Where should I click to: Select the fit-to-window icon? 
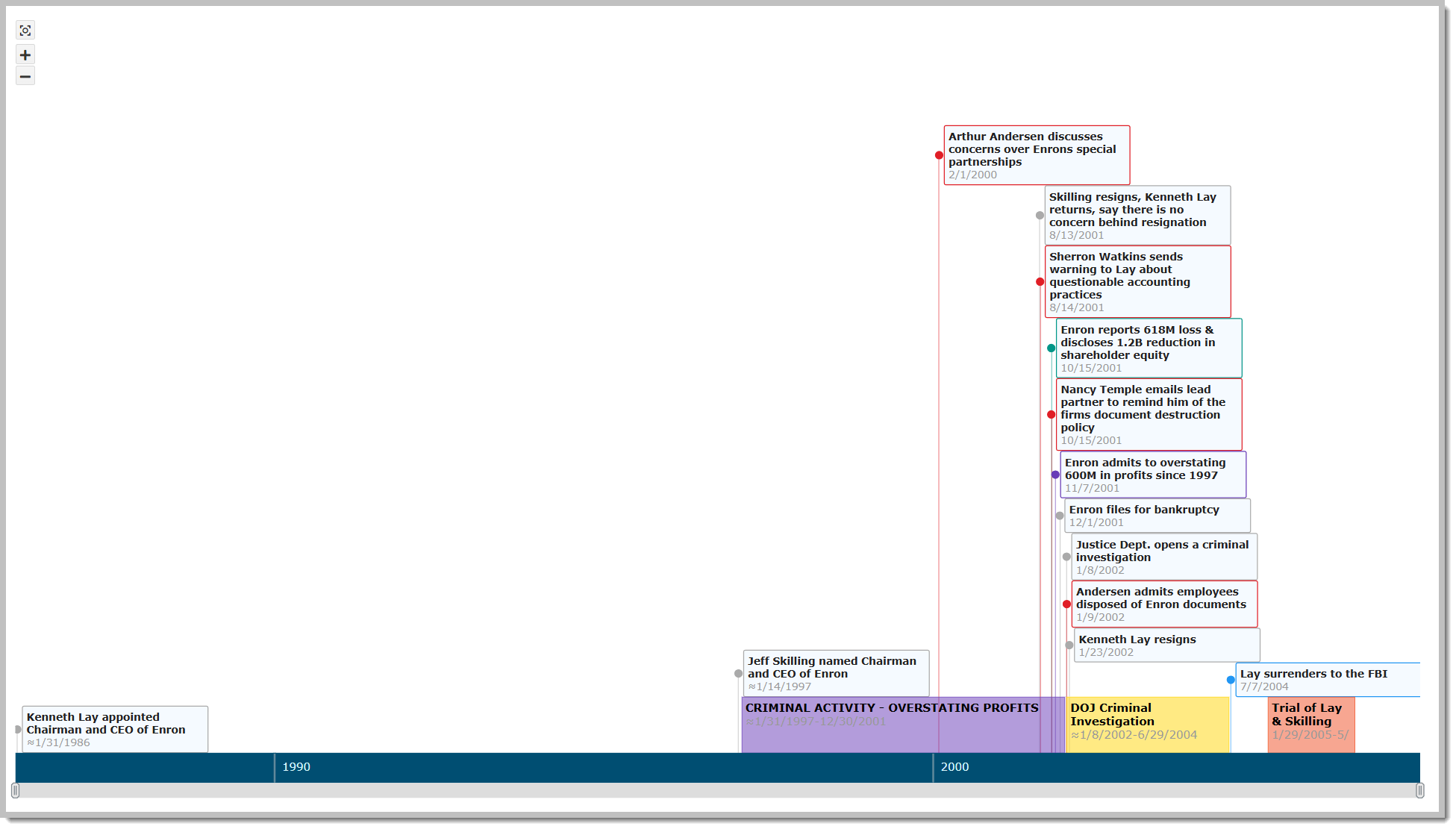(25, 30)
